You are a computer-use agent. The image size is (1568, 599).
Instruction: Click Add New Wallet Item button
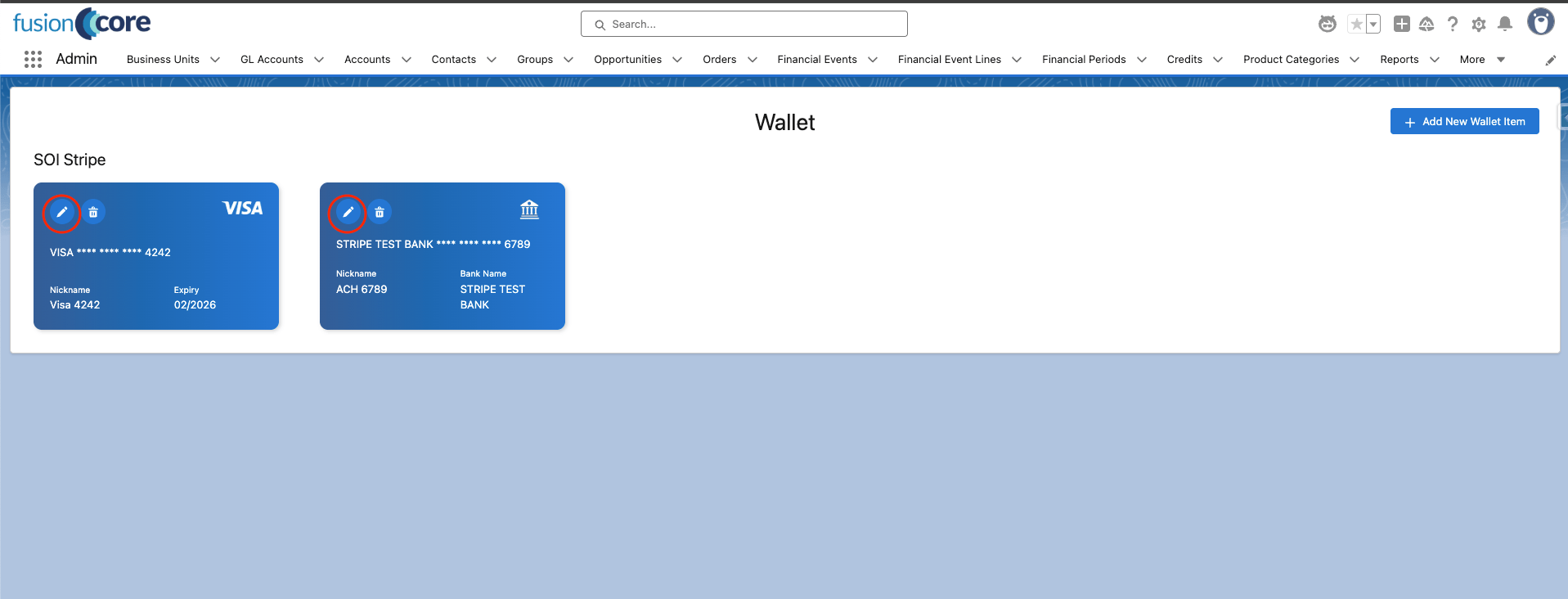(1465, 121)
